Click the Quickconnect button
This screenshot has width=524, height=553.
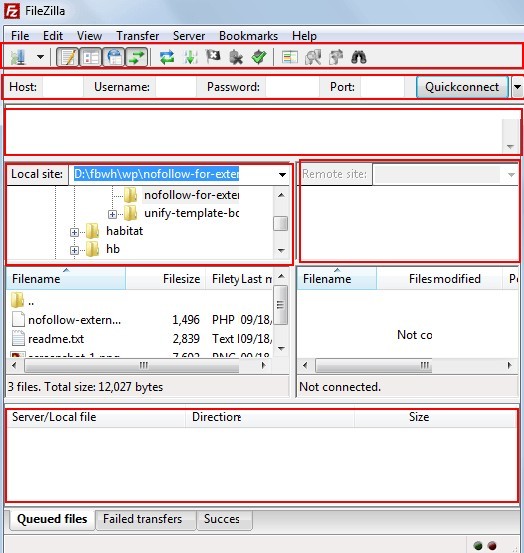tap(462, 87)
